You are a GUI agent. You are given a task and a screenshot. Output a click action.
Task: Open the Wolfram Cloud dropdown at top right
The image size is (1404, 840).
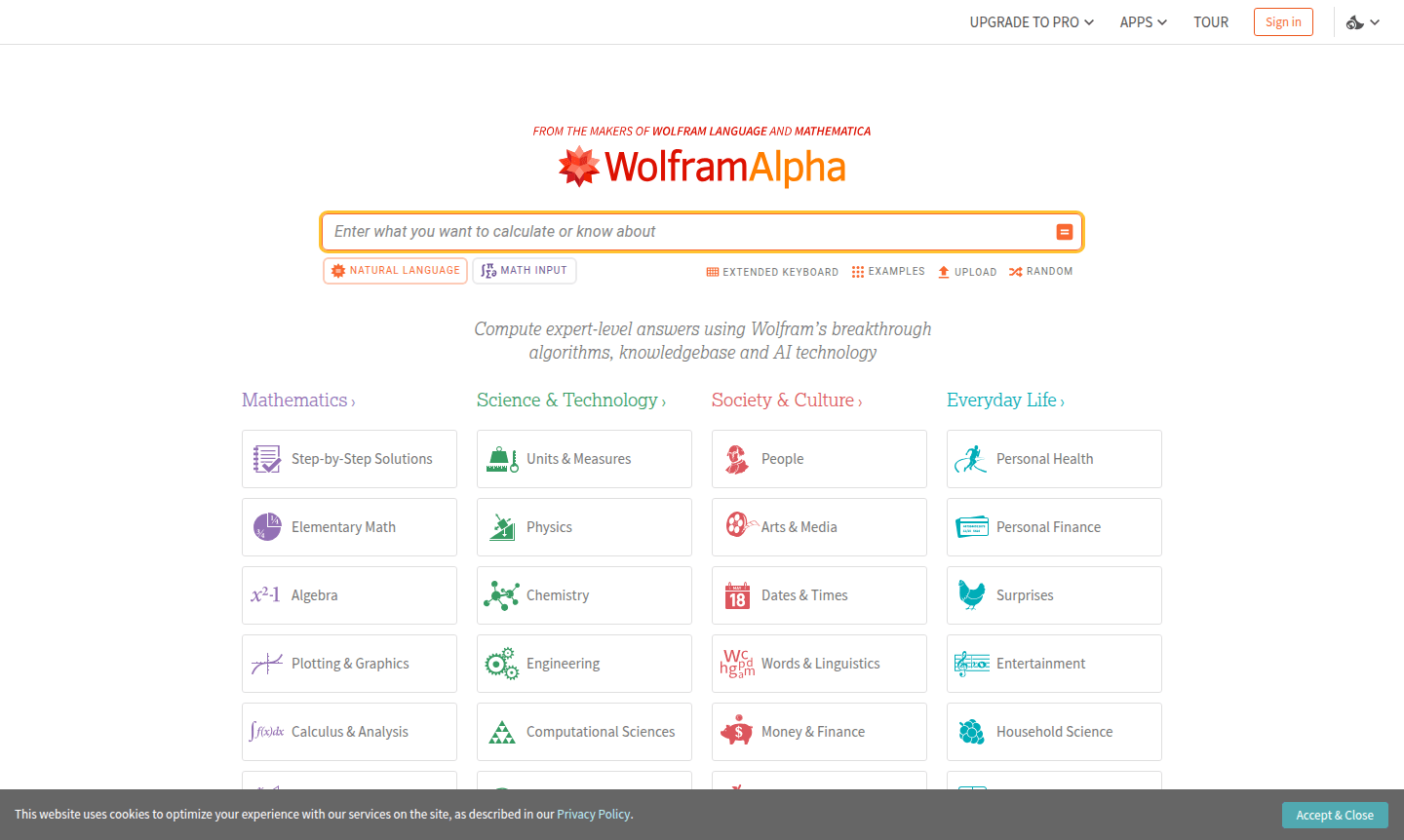(1362, 21)
